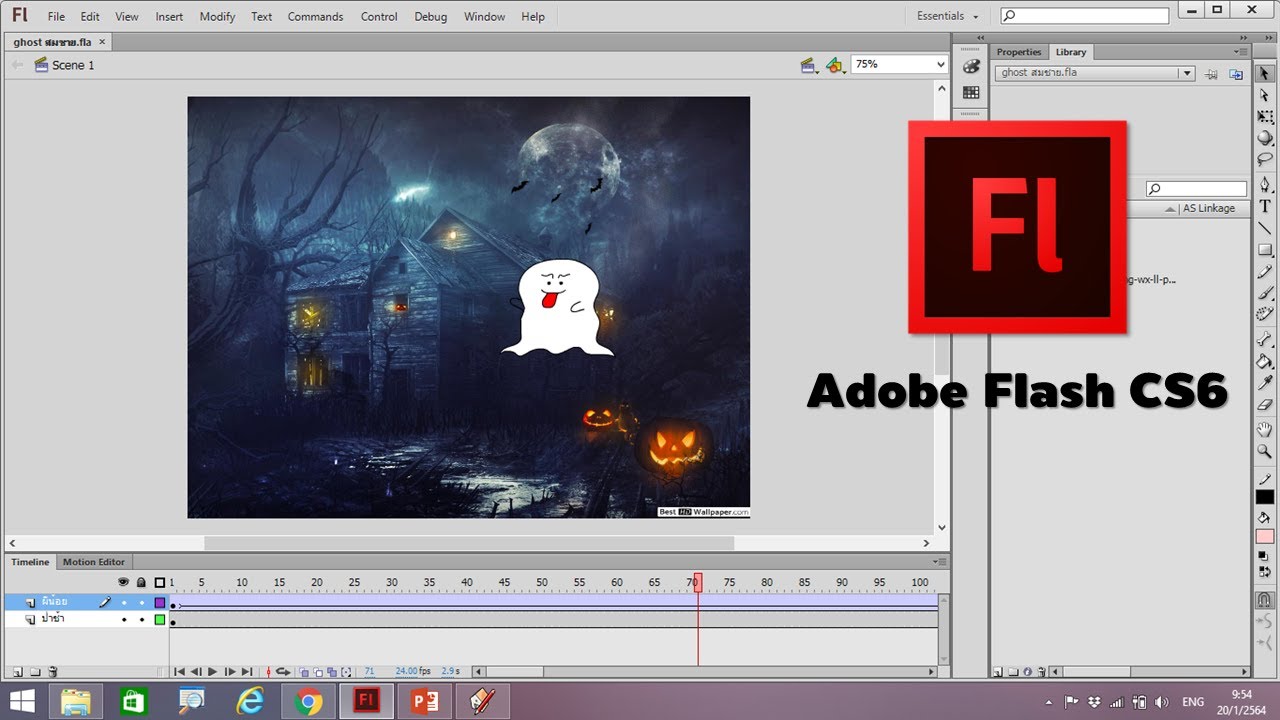Select the Eyedropper tool
The height and width of the screenshot is (720, 1280).
point(1265,383)
